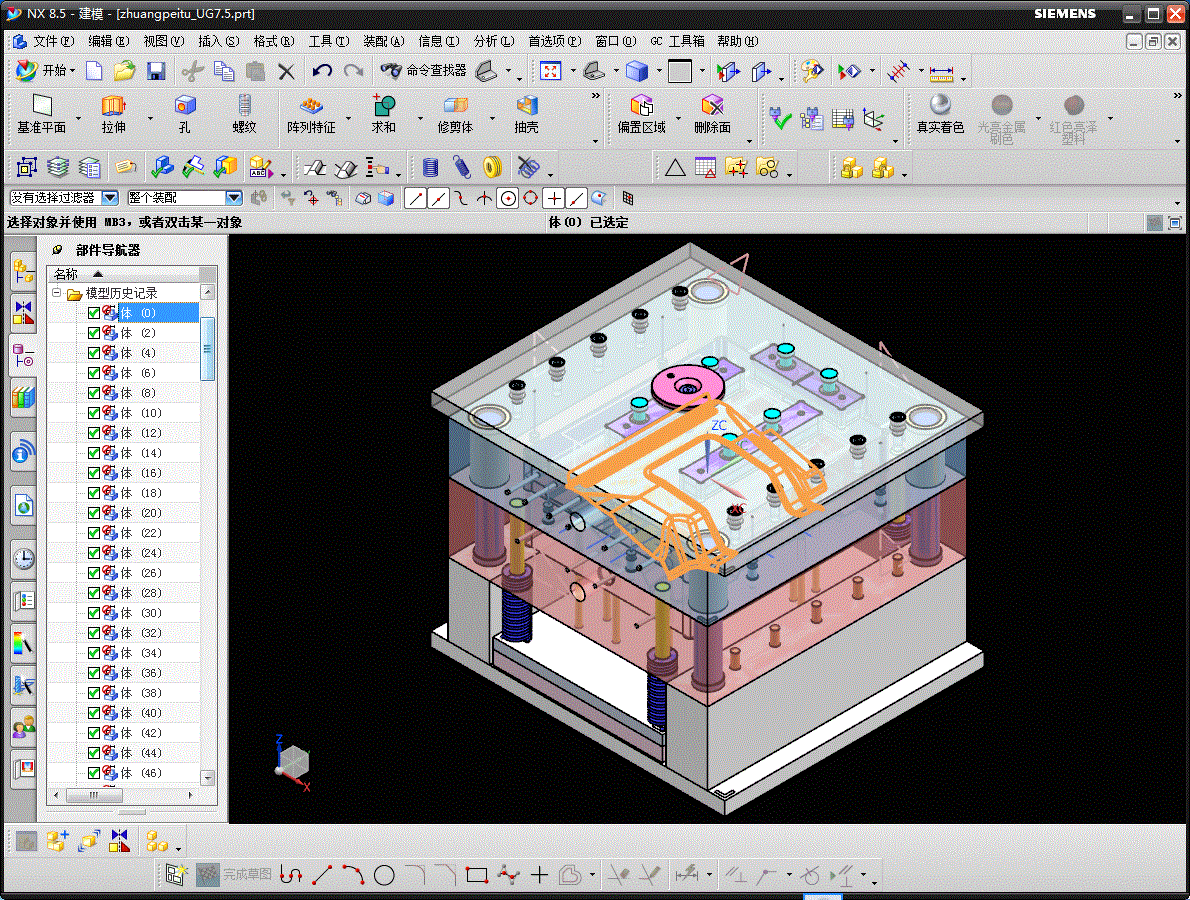Expand the 拉伸 dropdown arrow
The image size is (1190, 900).
(150, 118)
